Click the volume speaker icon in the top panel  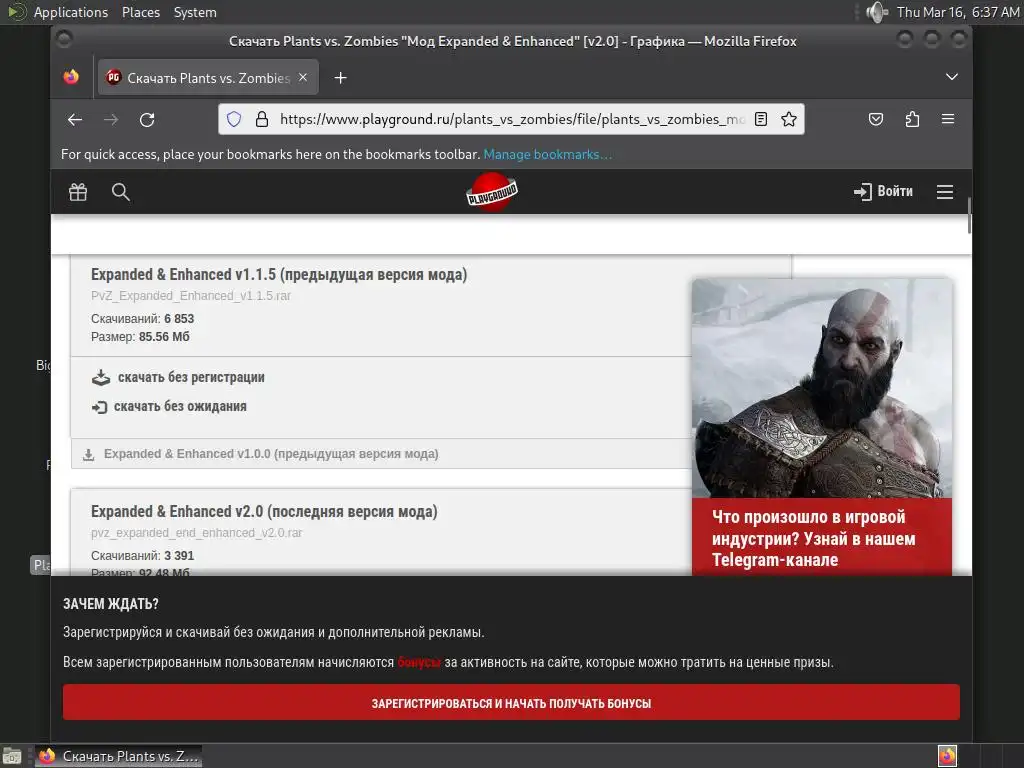click(876, 12)
